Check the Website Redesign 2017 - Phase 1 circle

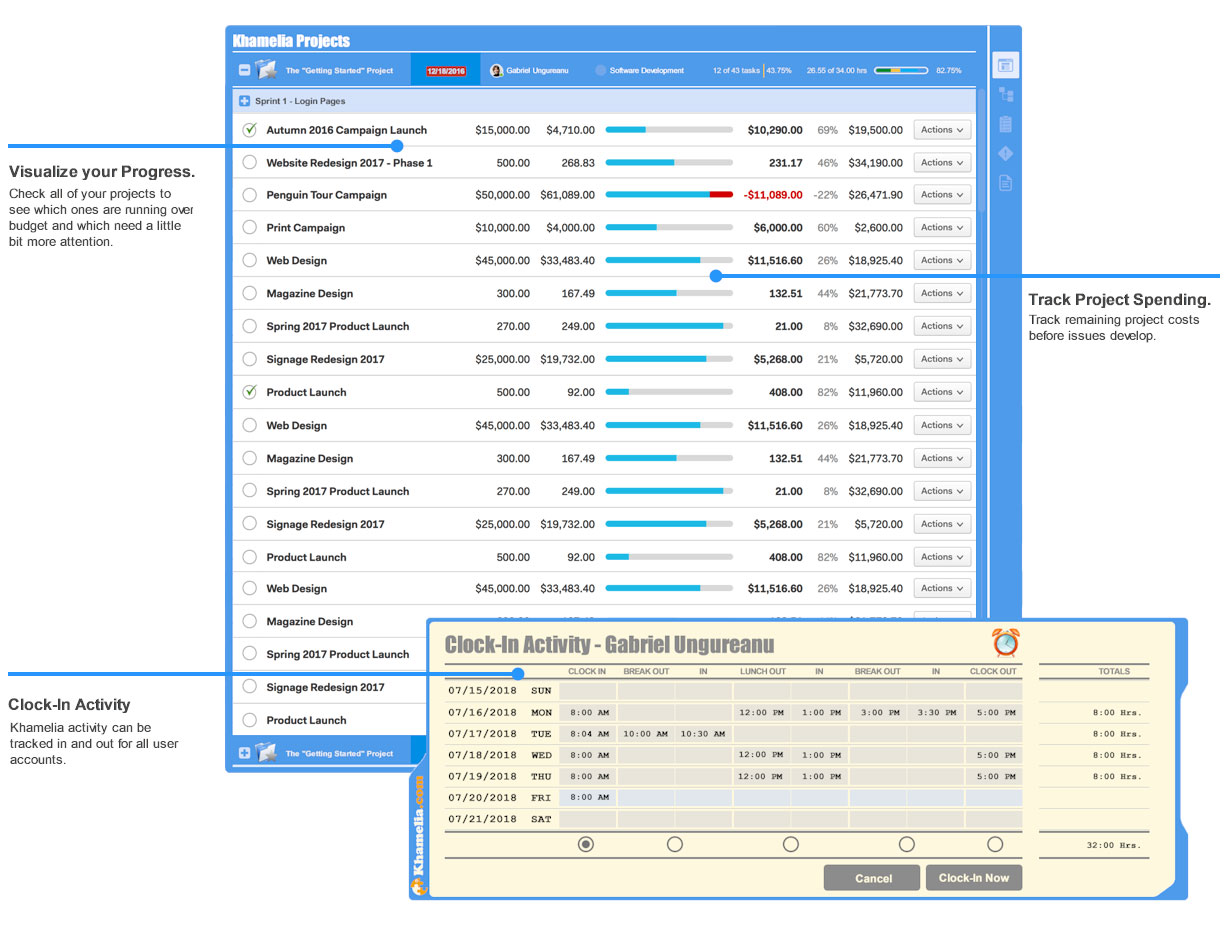coord(250,162)
